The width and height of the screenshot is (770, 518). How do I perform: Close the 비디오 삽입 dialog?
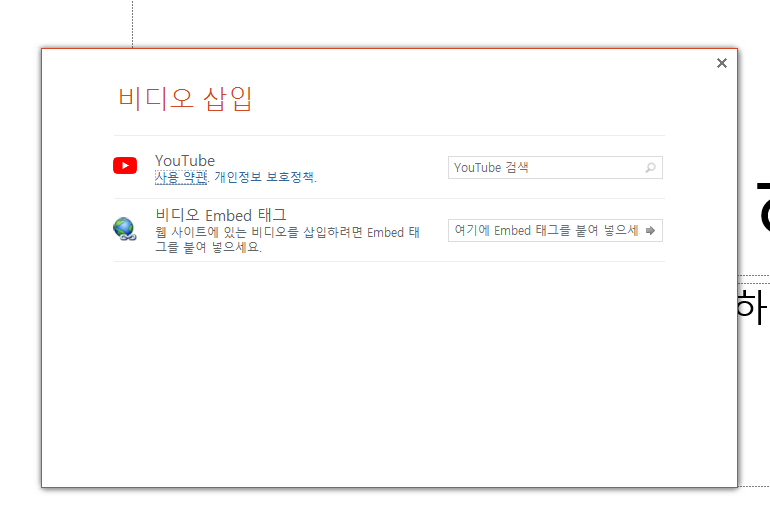tap(721, 63)
